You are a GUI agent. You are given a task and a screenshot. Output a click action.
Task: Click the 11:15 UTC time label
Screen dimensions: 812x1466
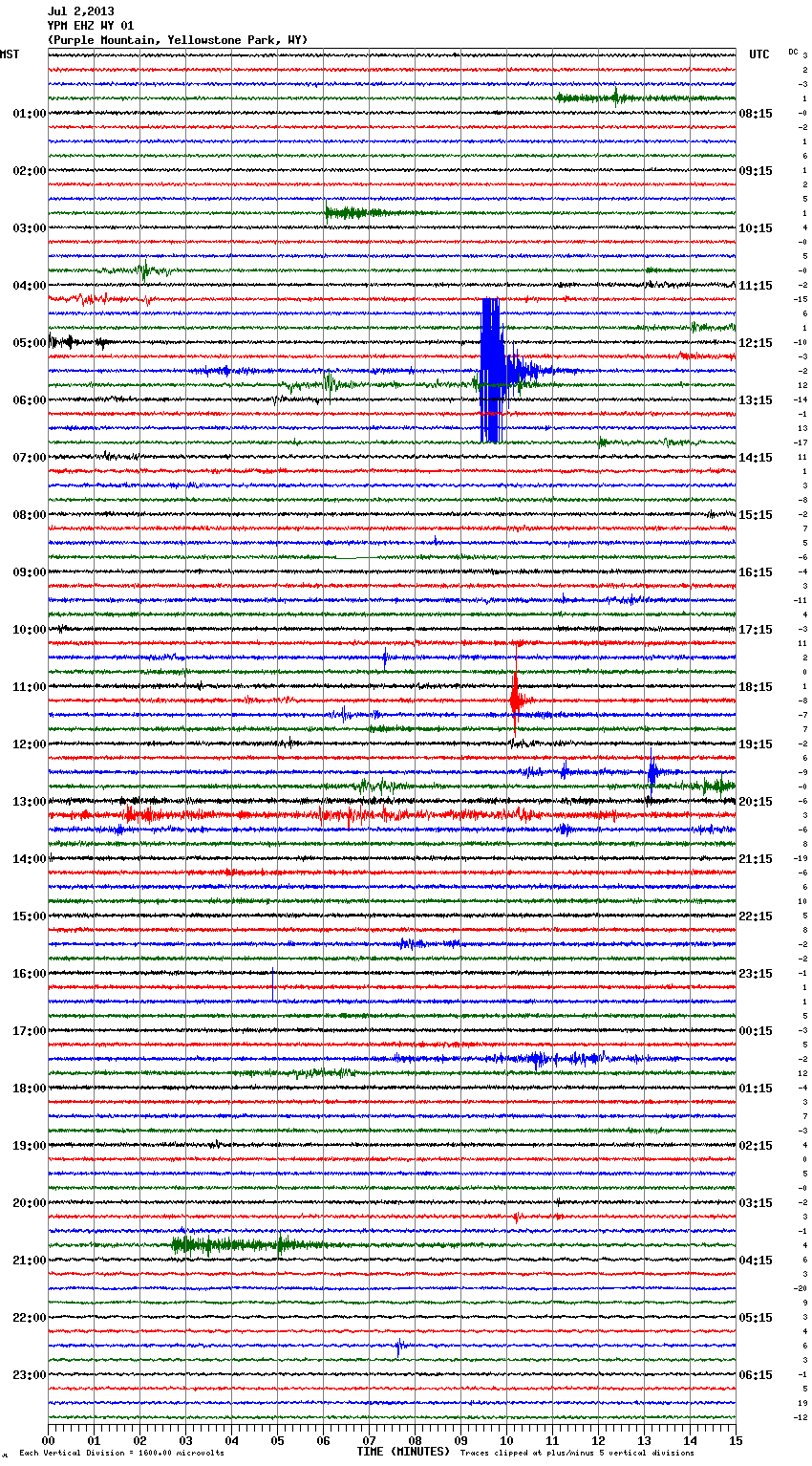(x=756, y=286)
